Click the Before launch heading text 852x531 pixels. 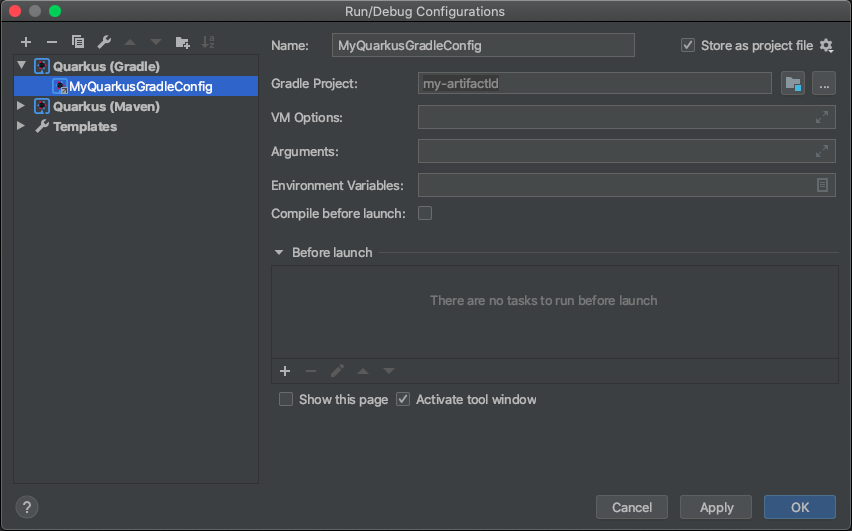click(332, 253)
